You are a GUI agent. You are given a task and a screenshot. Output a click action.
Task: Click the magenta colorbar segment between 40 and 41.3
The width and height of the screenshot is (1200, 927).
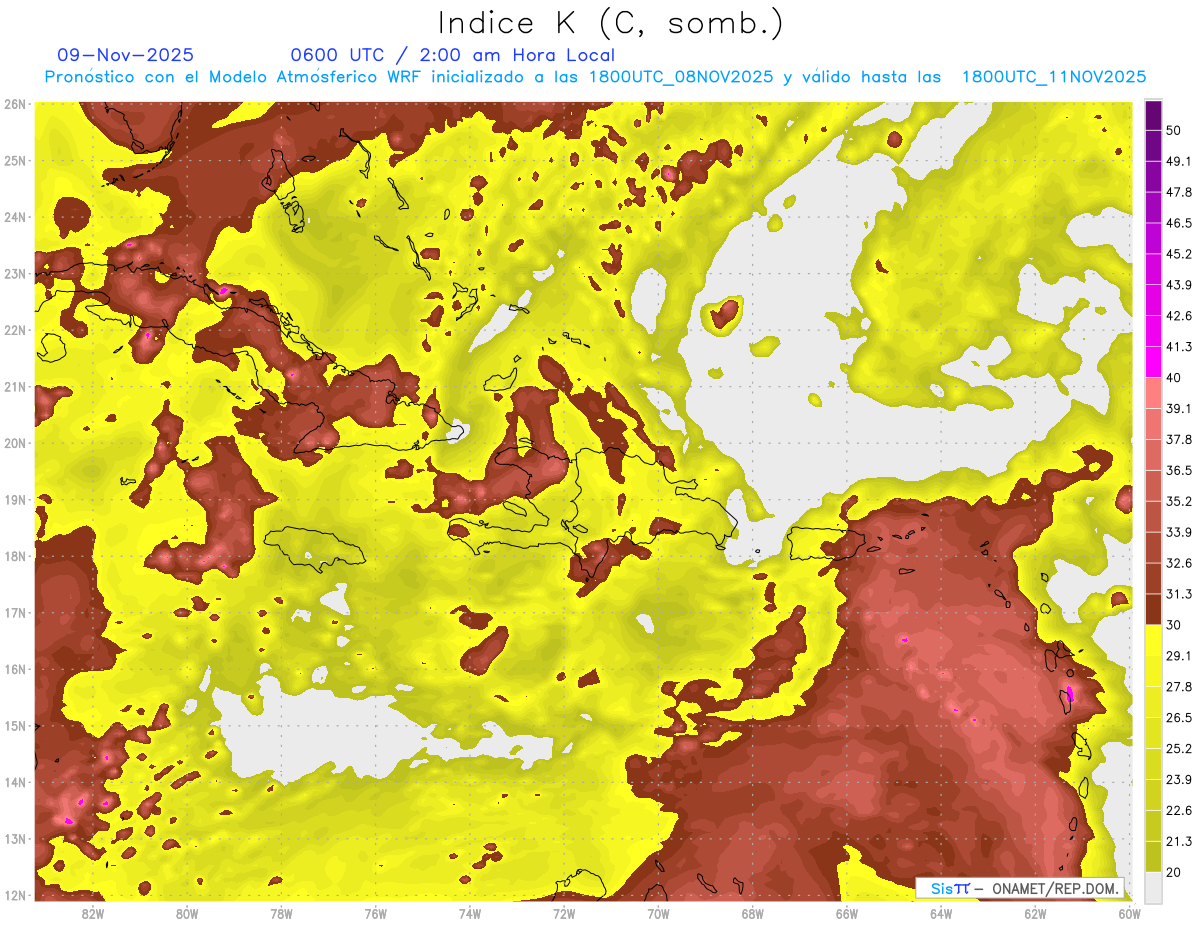pyautogui.click(x=1153, y=362)
